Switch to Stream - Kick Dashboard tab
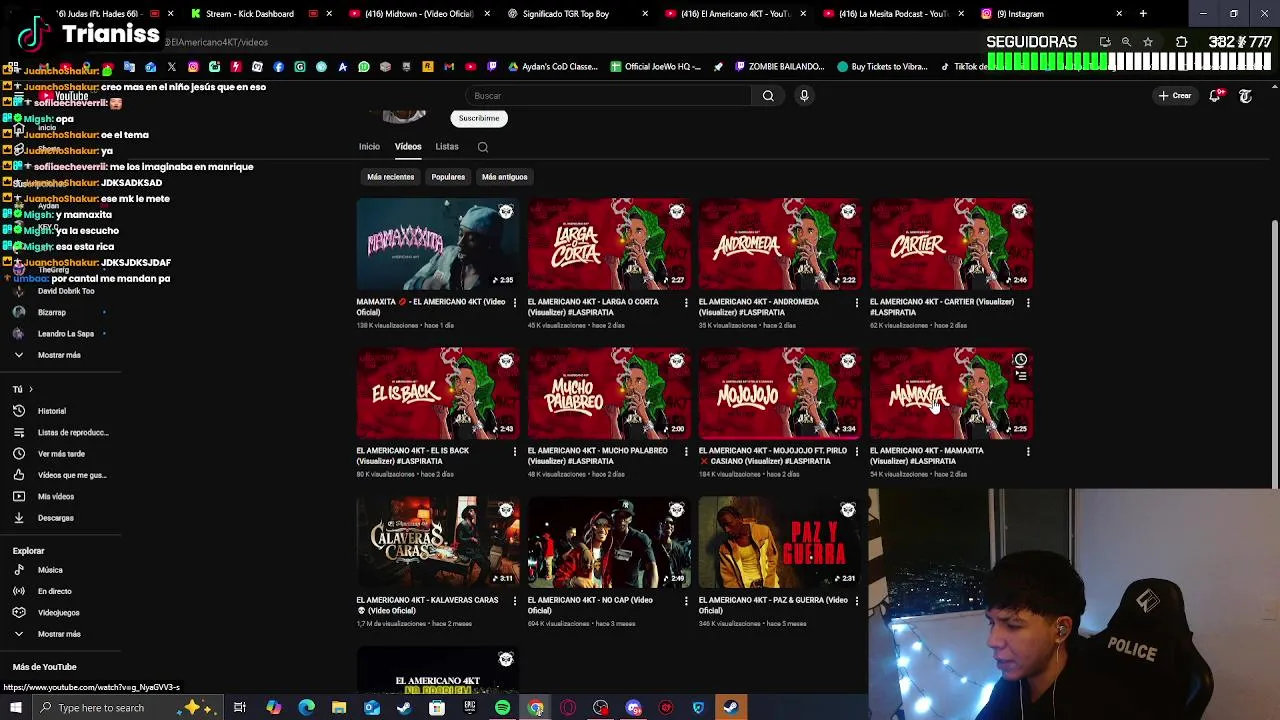This screenshot has width=1280, height=720. pyautogui.click(x=249, y=14)
